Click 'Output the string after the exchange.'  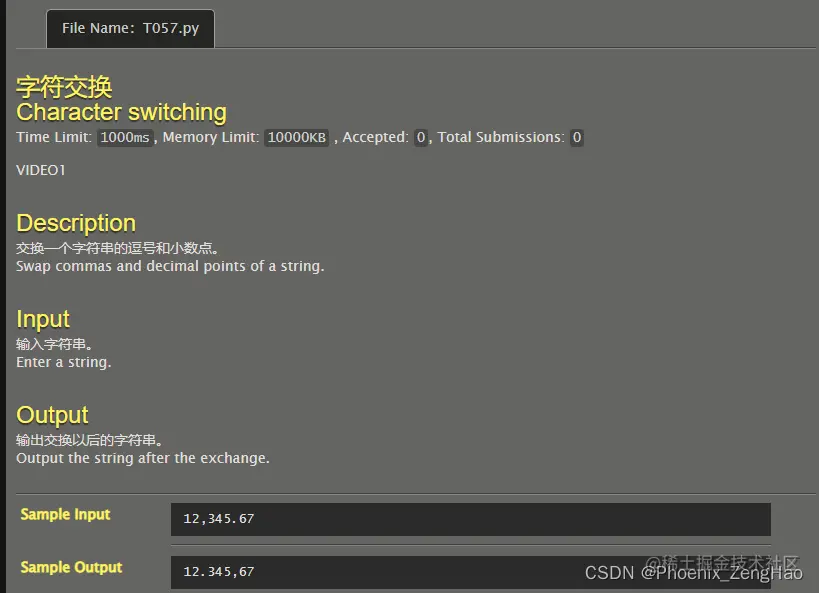pyautogui.click(x=143, y=458)
